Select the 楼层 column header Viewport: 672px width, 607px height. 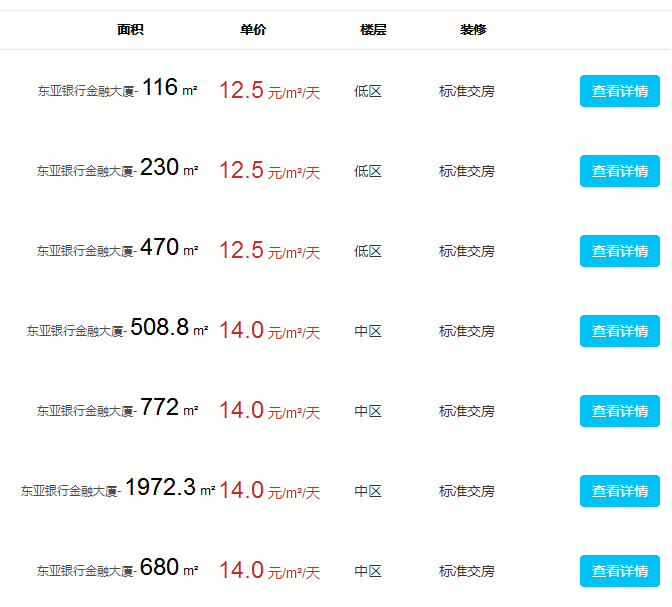pyautogui.click(x=373, y=30)
